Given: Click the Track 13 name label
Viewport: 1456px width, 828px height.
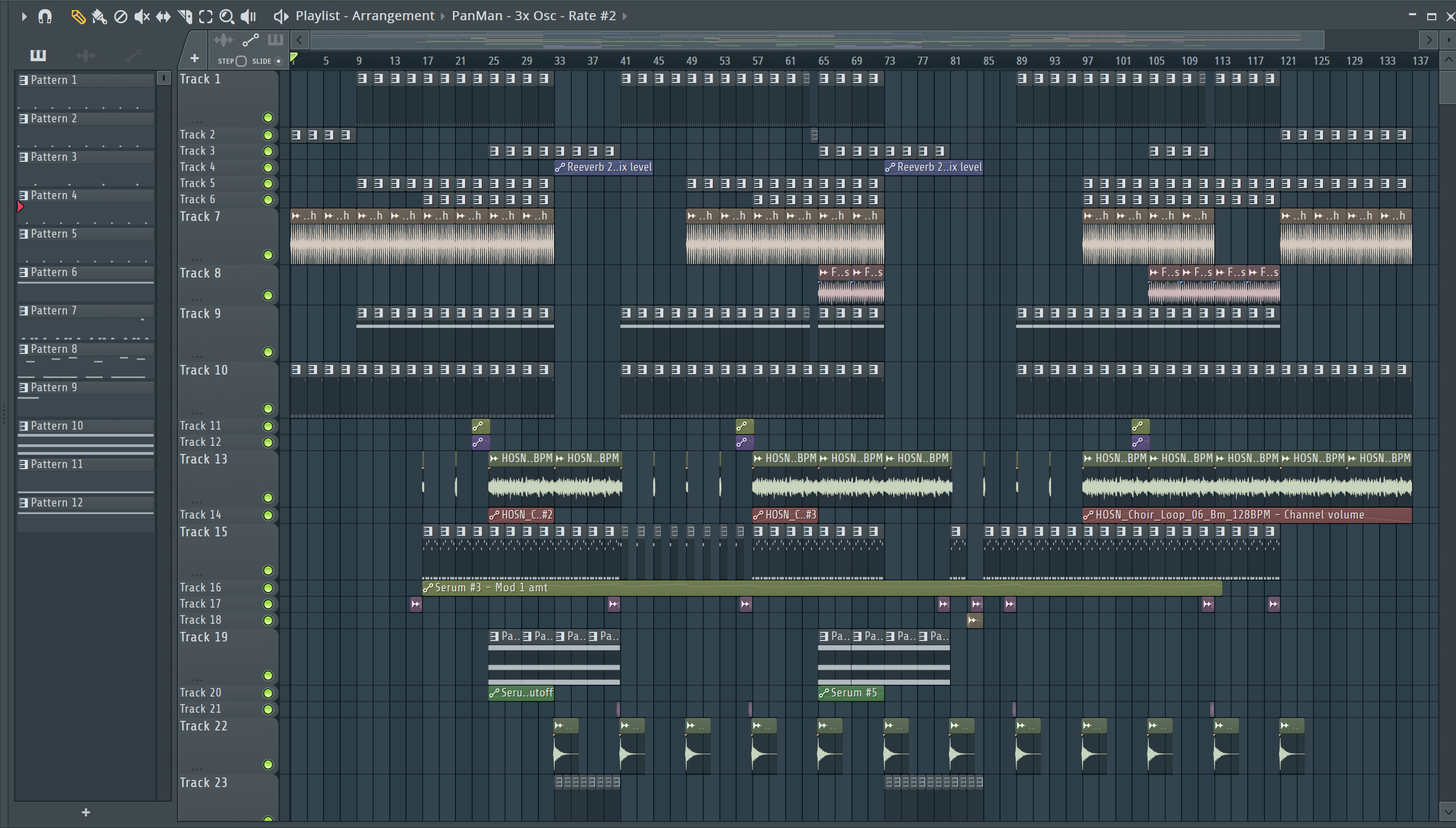Looking at the screenshot, I should [204, 459].
